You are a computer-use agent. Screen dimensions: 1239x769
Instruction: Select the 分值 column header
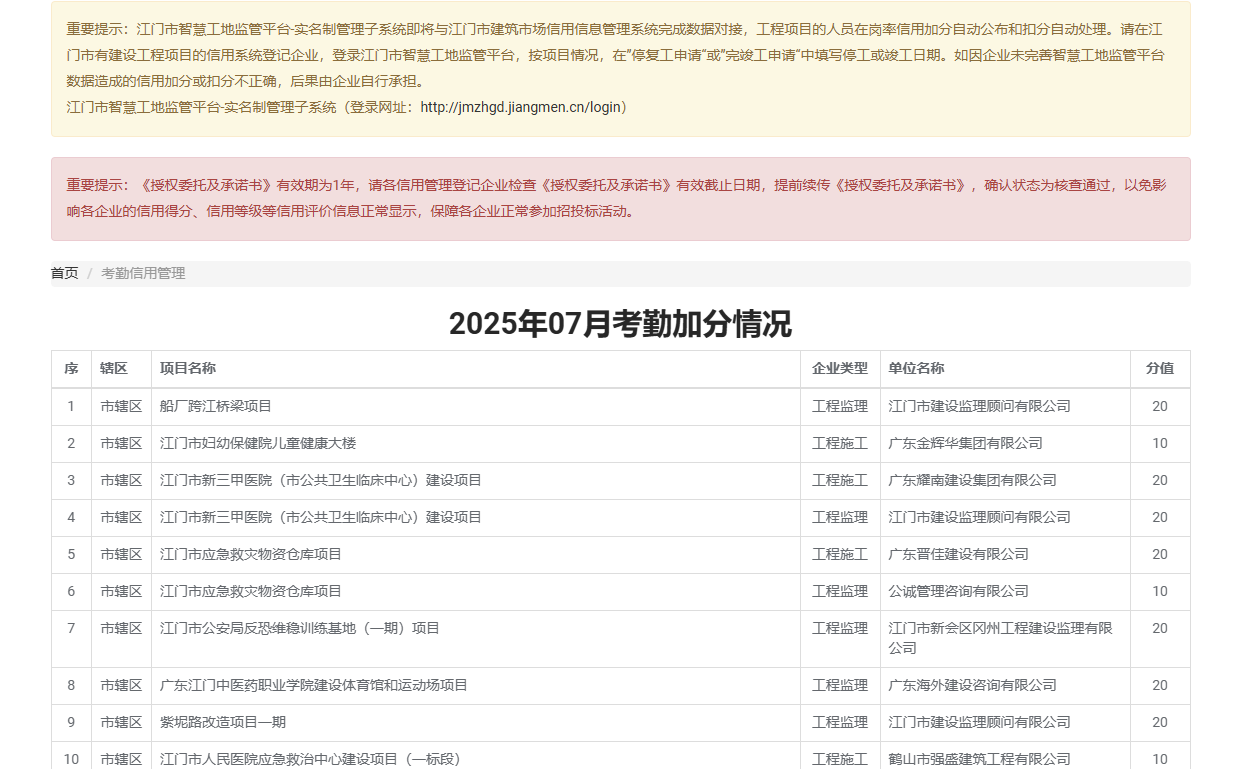click(1160, 368)
